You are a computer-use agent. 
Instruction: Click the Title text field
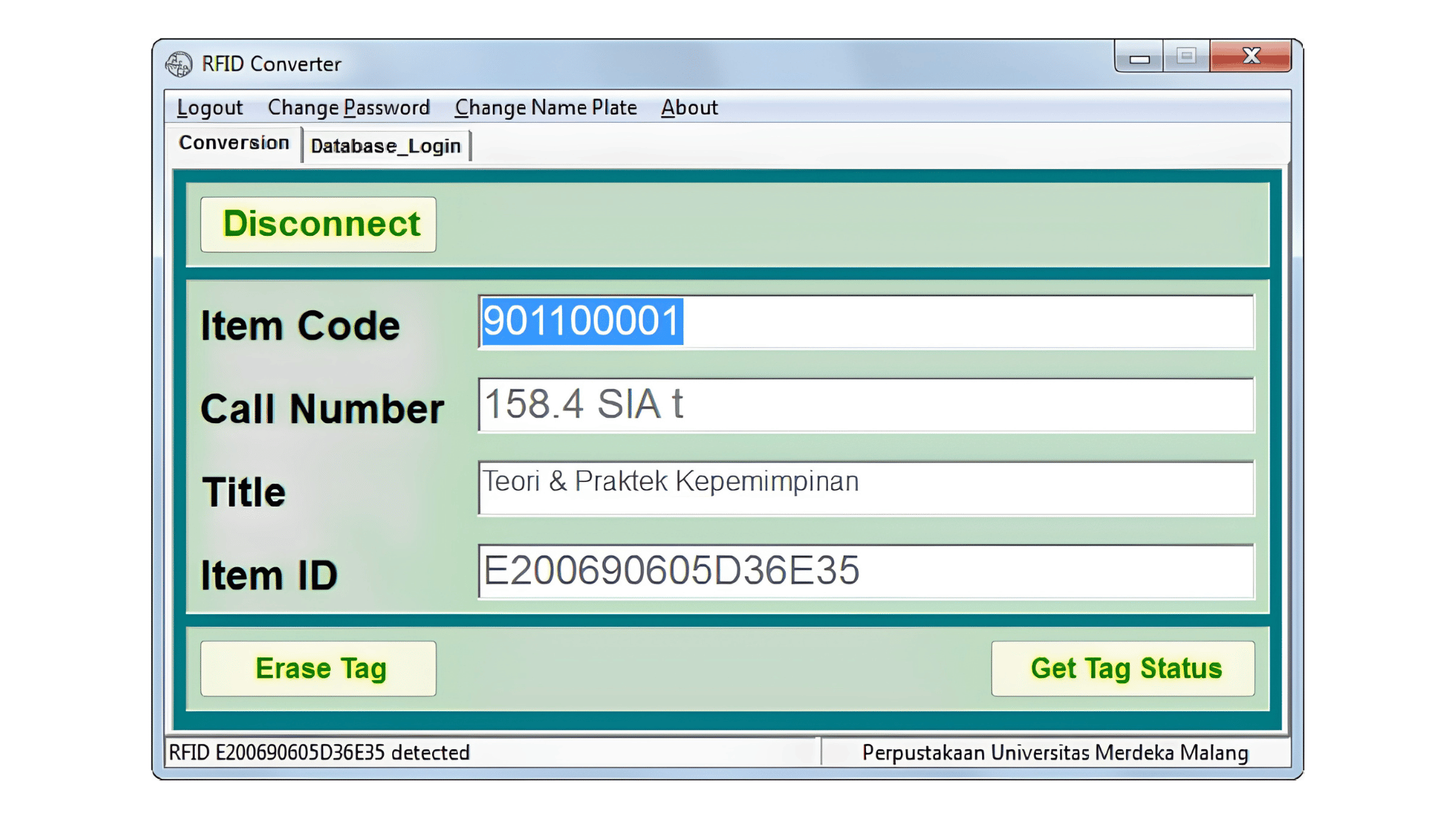point(866,488)
